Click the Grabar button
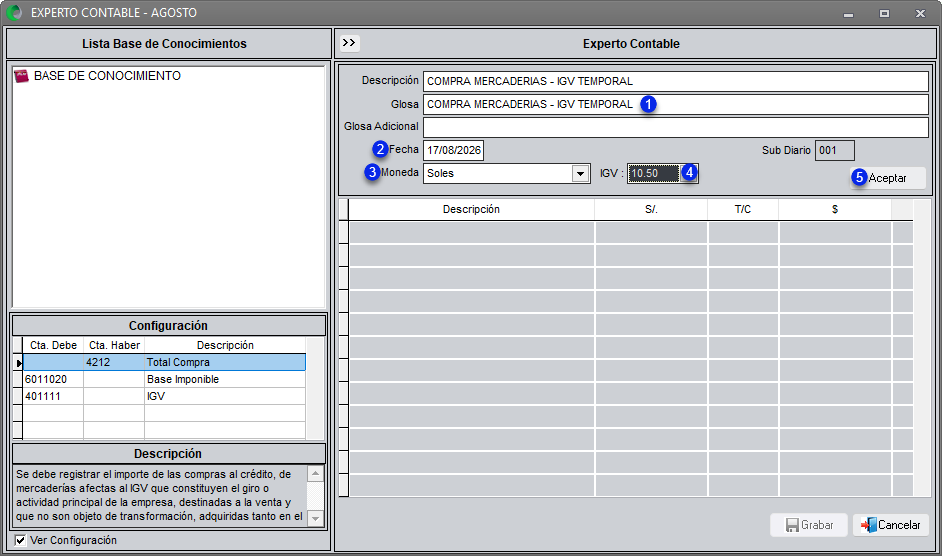Viewport: 942px width, 556px height. tap(809, 525)
